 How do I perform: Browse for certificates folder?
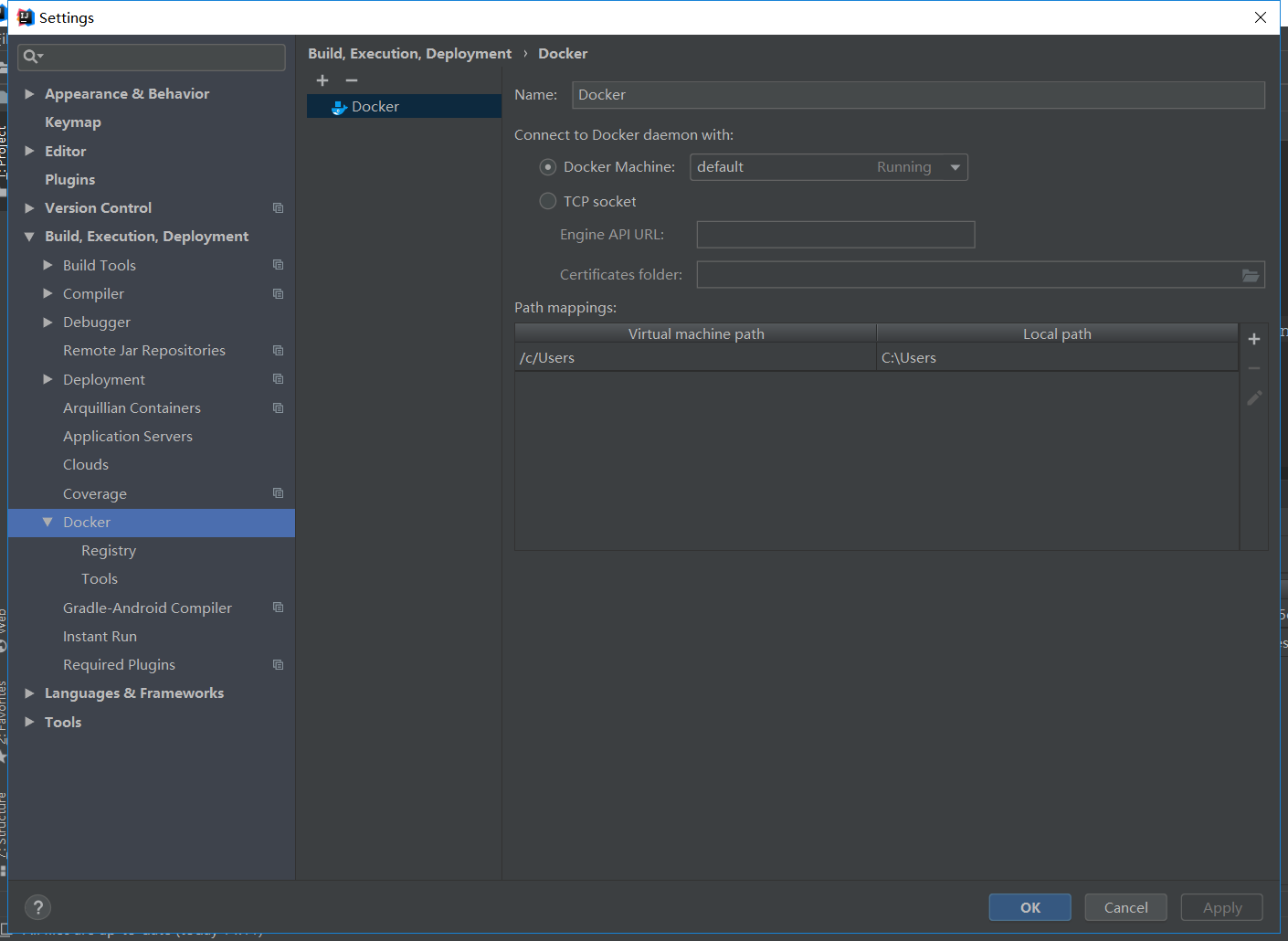[1251, 275]
